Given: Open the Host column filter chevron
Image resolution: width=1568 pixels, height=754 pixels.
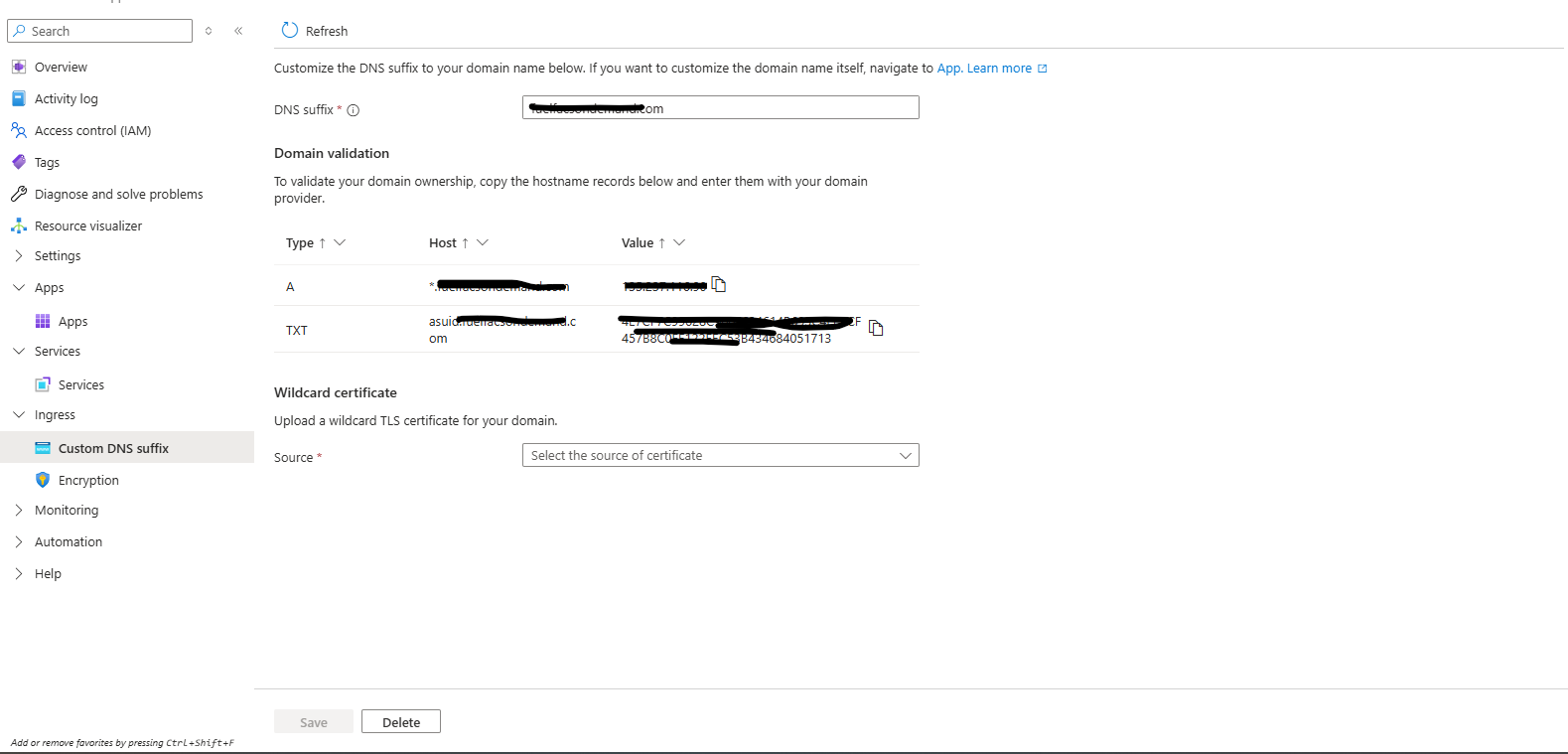Looking at the screenshot, I should (483, 242).
